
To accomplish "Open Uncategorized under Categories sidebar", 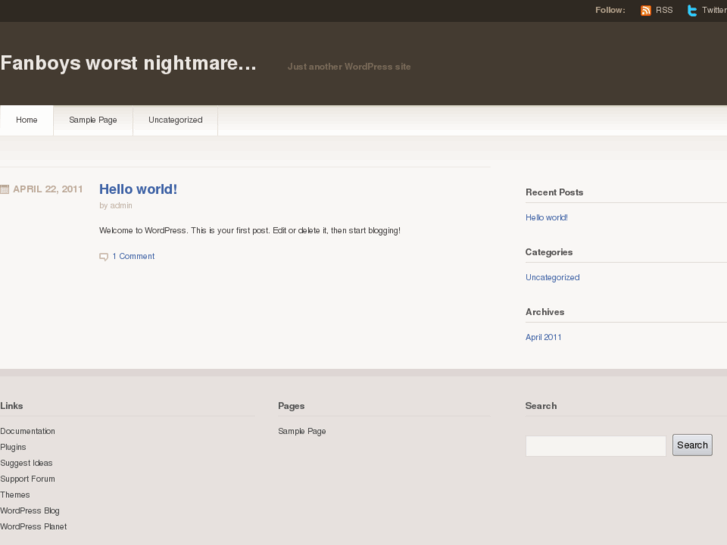I will (553, 277).
